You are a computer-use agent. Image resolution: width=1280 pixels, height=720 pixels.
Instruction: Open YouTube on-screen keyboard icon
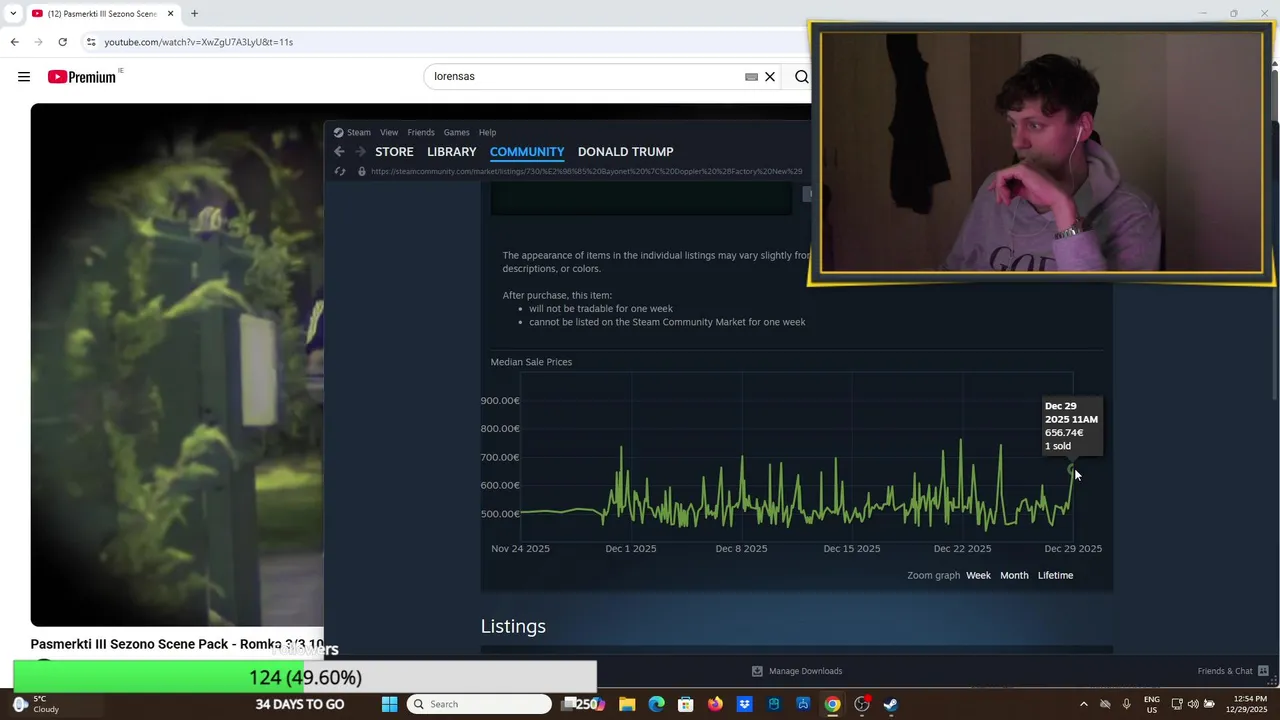(751, 77)
